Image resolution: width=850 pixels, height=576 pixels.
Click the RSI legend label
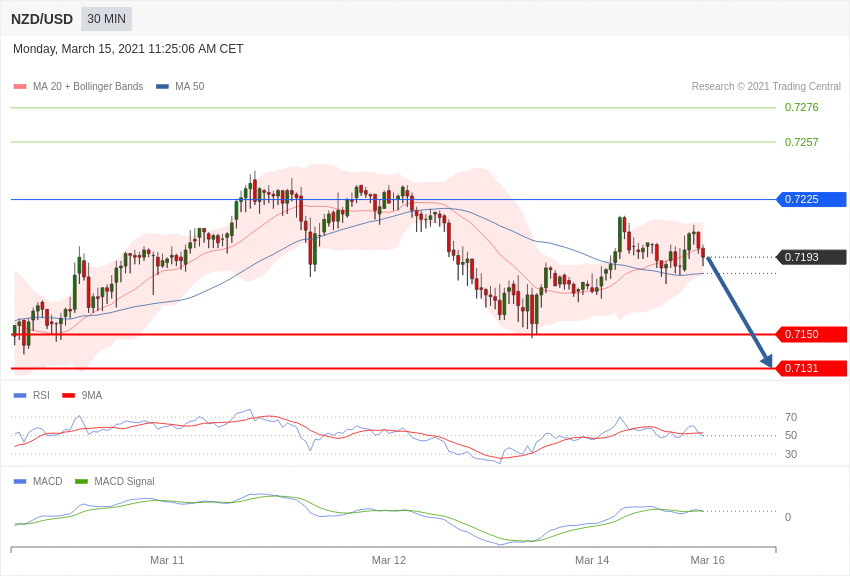pos(41,396)
